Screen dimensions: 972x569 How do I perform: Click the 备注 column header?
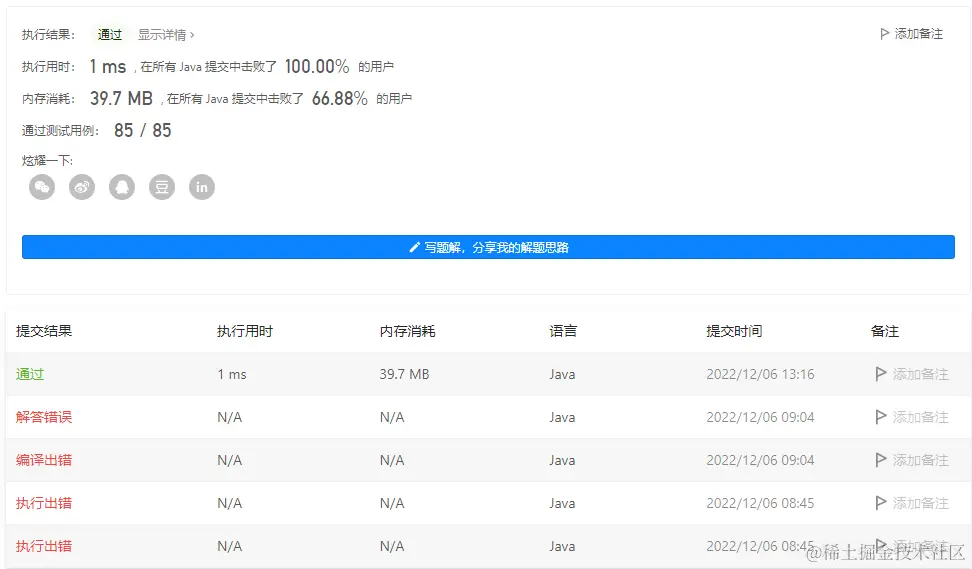tap(885, 331)
